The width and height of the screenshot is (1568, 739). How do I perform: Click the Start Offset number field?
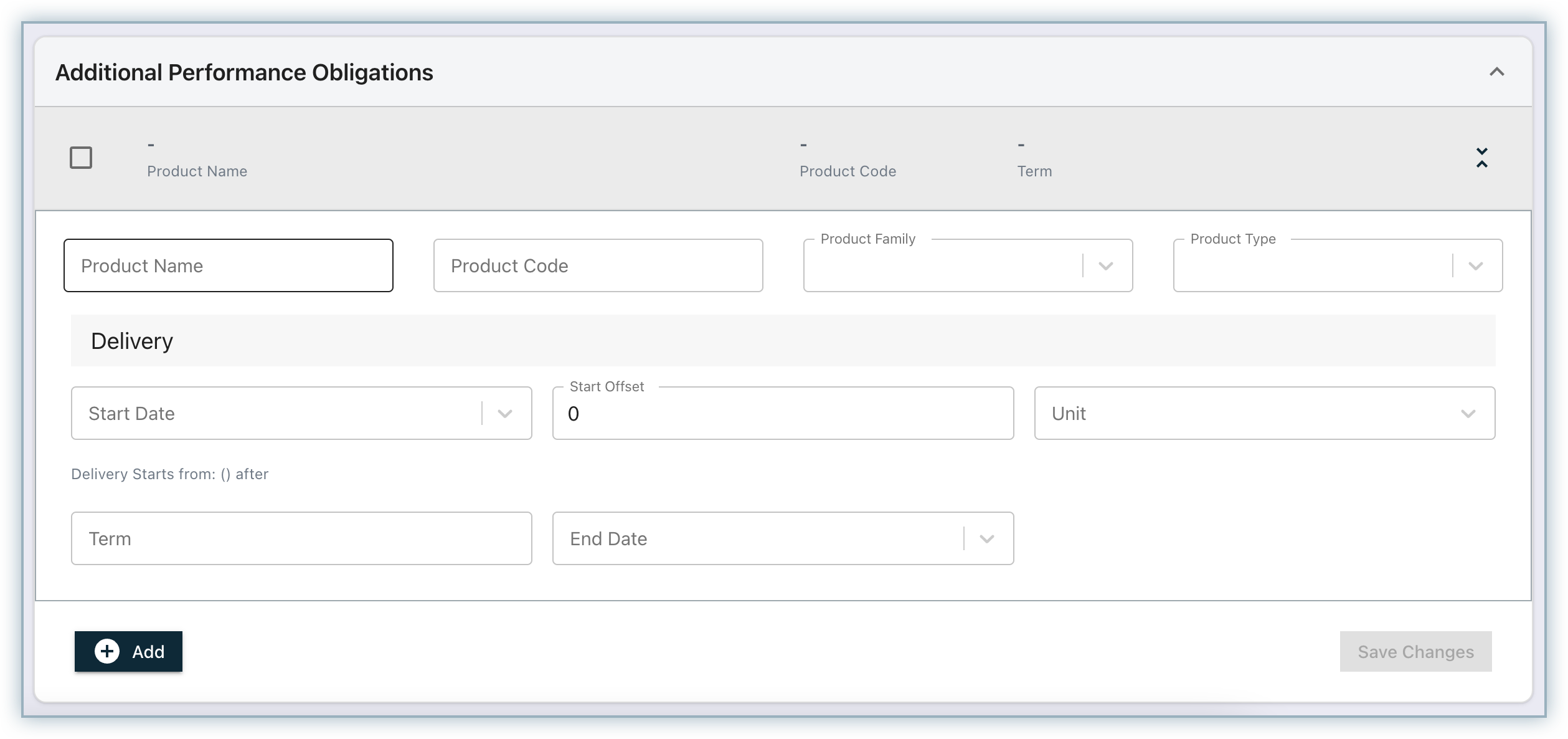783,414
